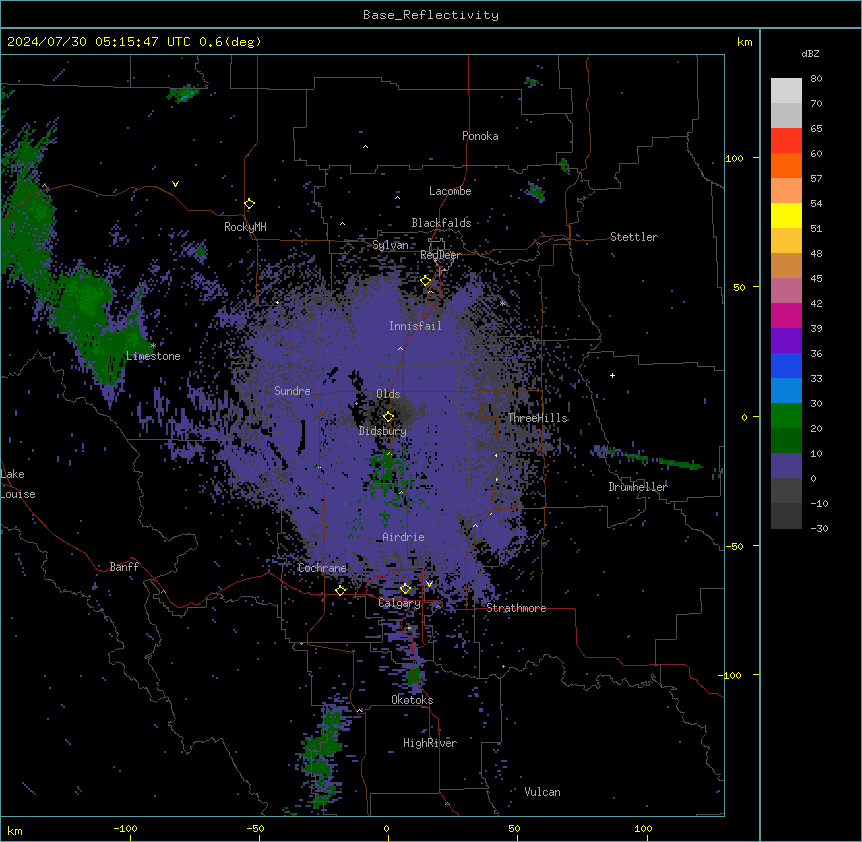The image size is (862, 842).
Task: Click the yellow diamond marker above Calgary label
Action: (405, 589)
